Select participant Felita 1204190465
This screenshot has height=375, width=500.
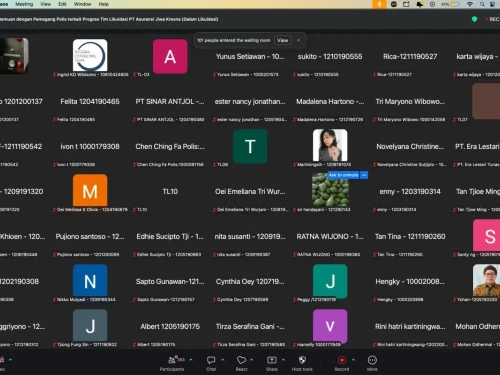click(90, 102)
